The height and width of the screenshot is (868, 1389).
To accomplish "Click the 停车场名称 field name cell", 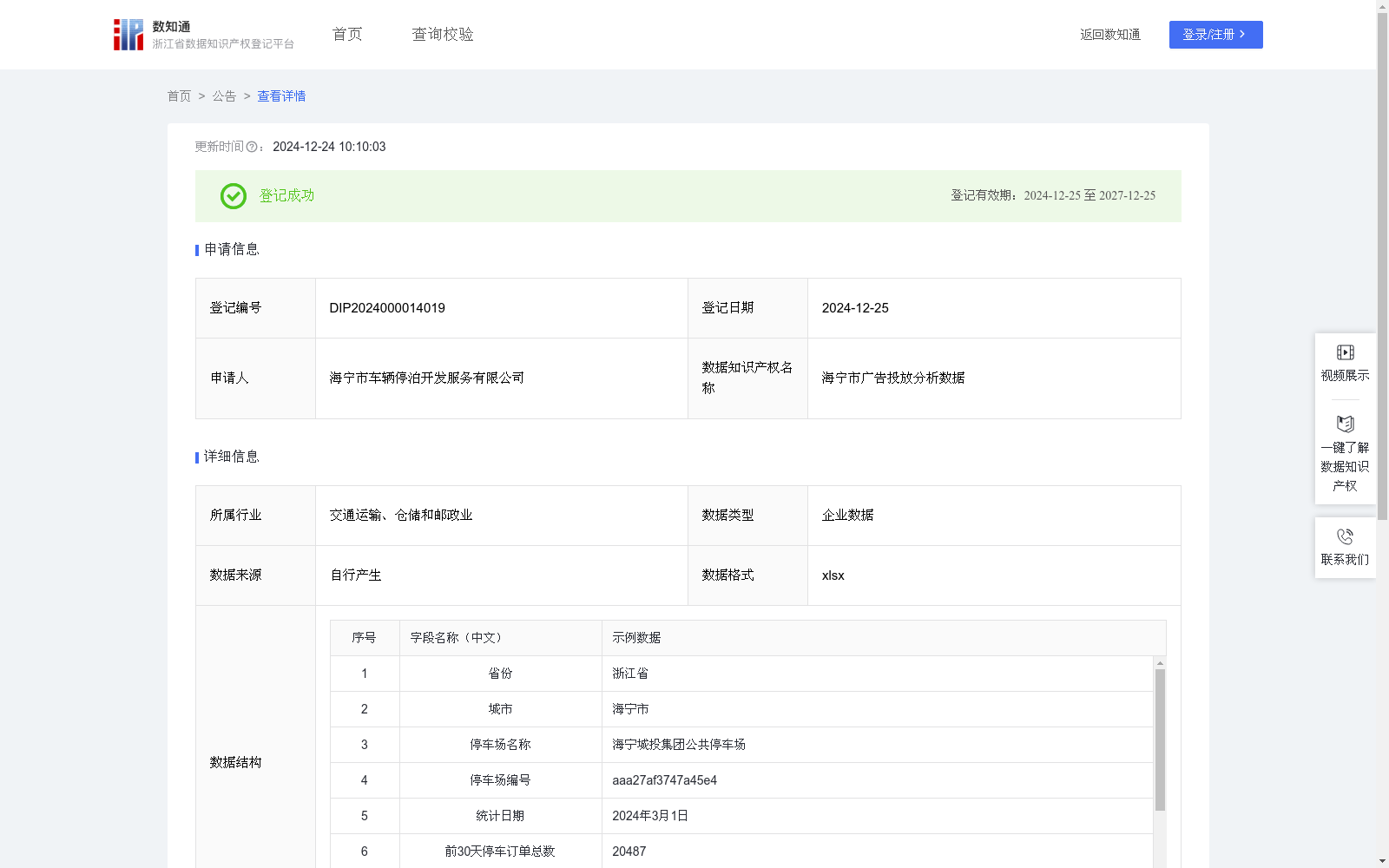I will click(x=501, y=745).
